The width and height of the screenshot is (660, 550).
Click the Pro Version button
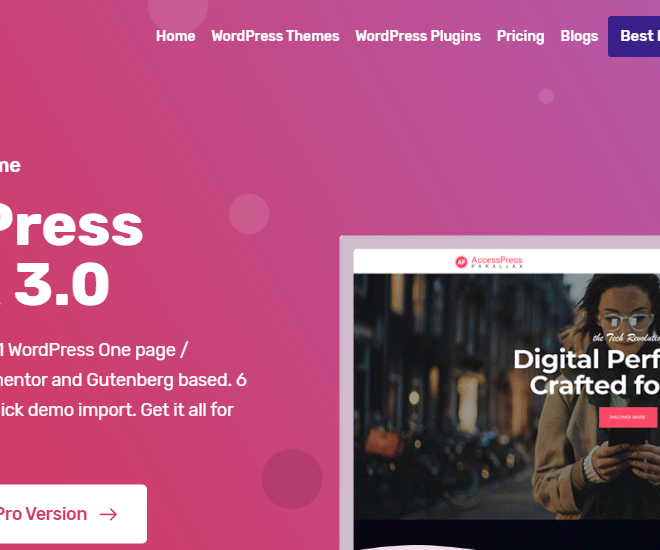pos(72,514)
